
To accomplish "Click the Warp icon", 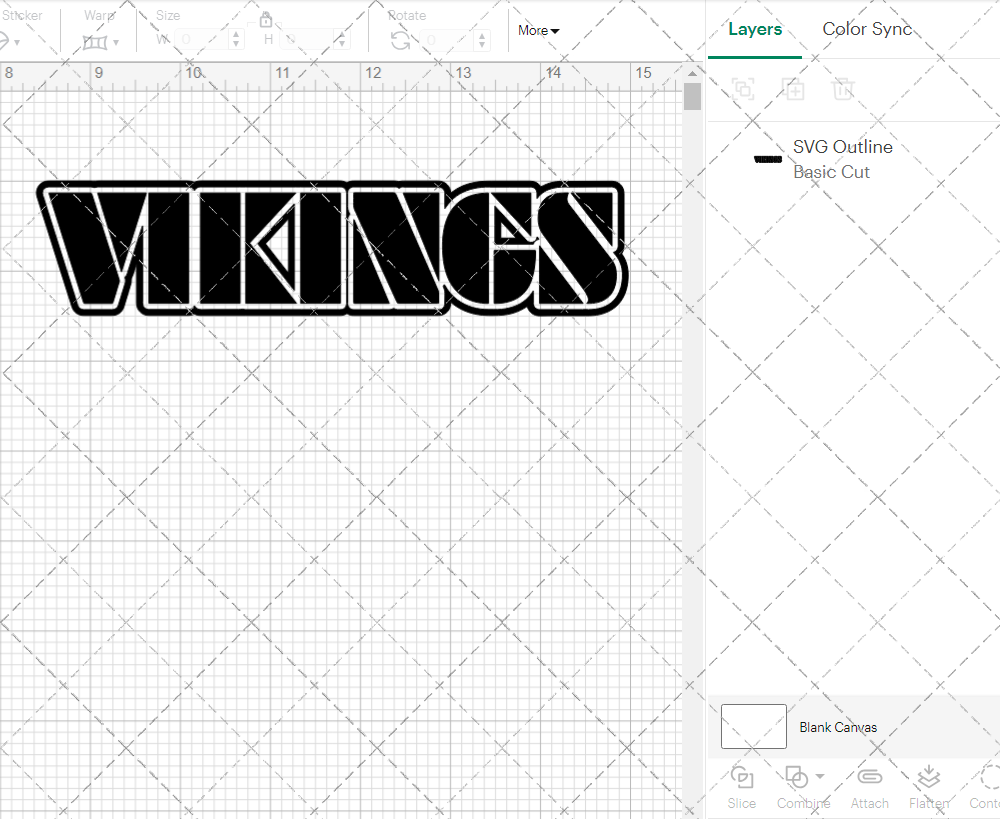I will [97, 41].
